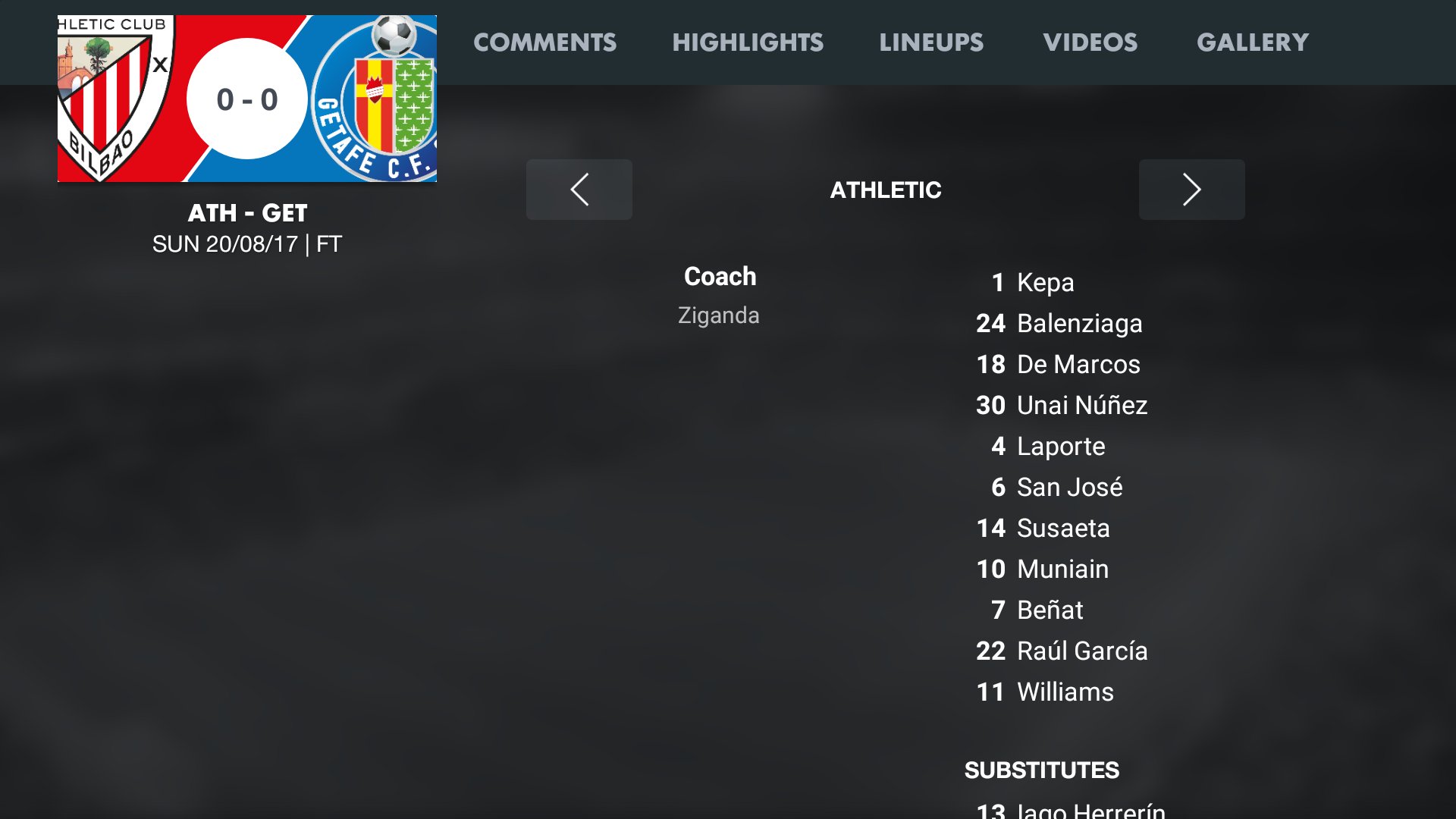Select the 0 - 0 score circle

(x=247, y=99)
